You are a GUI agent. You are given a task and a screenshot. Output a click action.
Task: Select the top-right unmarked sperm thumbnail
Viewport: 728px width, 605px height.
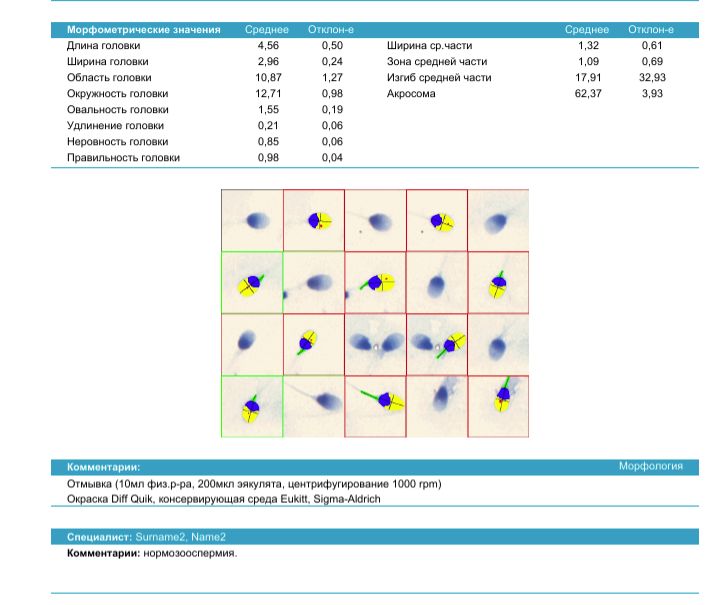click(498, 220)
